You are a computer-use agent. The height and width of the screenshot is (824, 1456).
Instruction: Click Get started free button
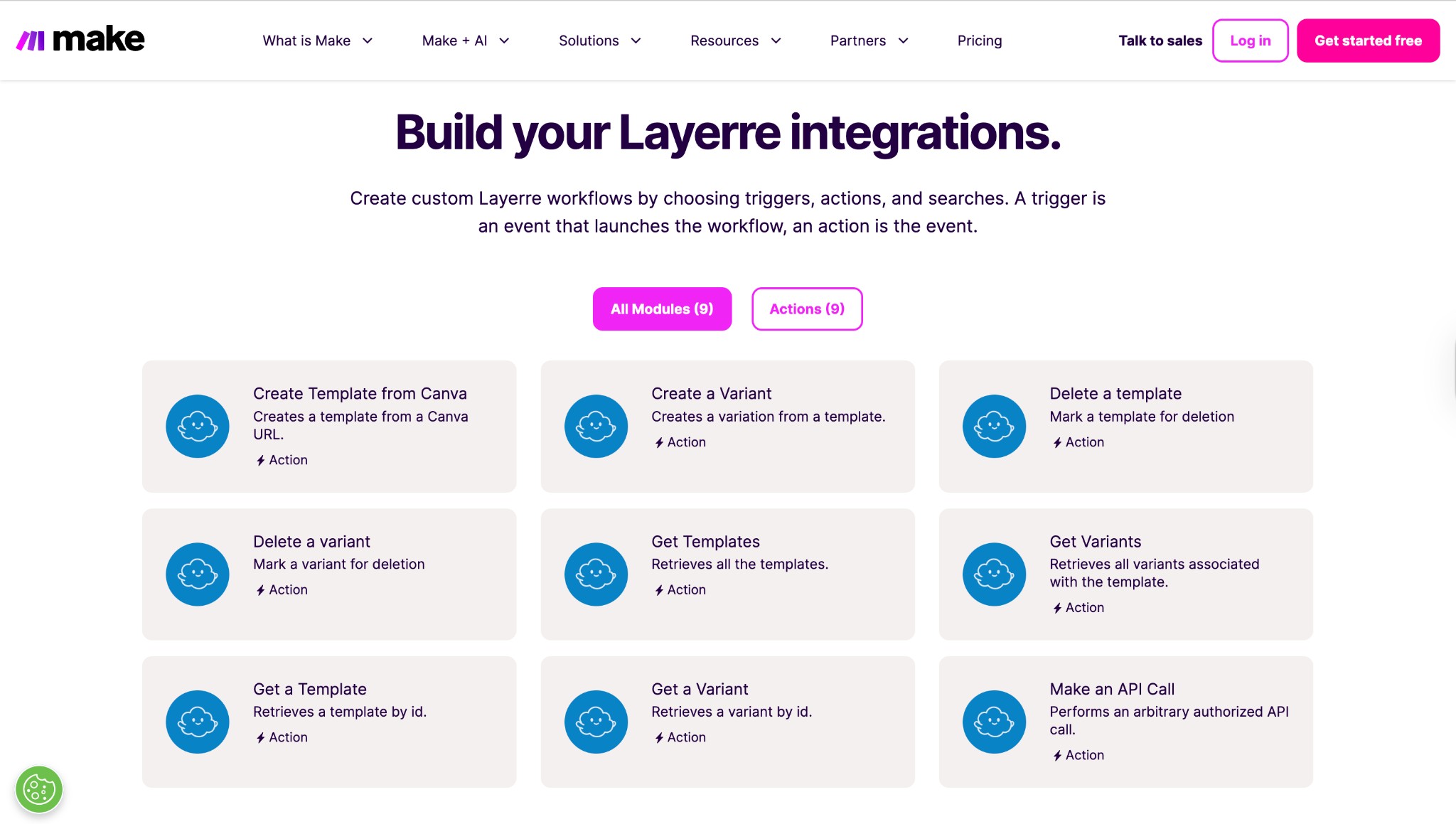pos(1368,41)
